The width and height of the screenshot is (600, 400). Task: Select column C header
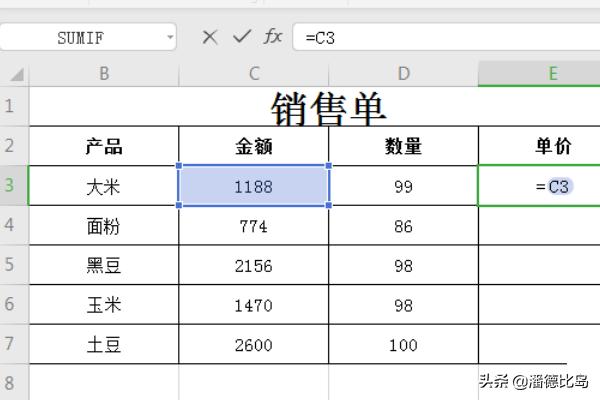(x=254, y=73)
